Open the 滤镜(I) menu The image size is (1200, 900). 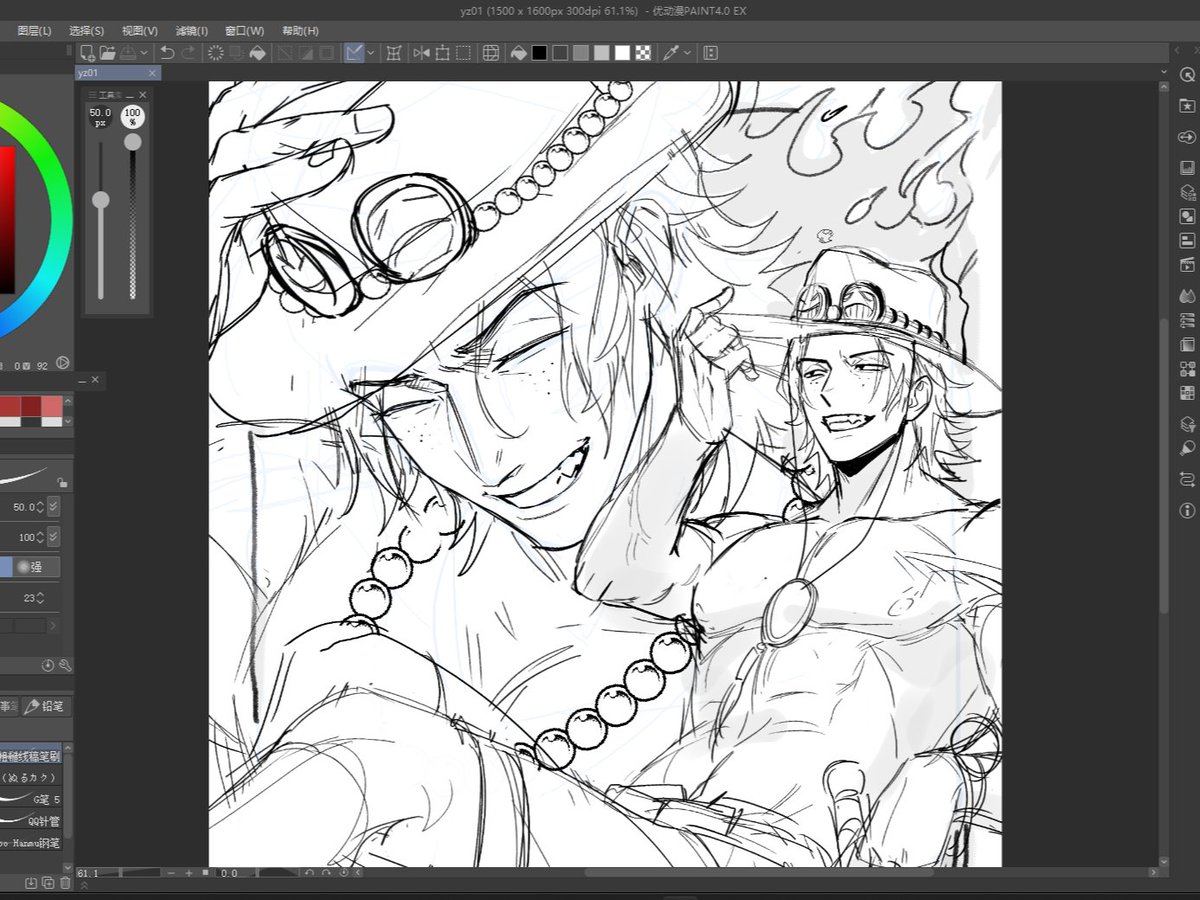click(x=192, y=31)
